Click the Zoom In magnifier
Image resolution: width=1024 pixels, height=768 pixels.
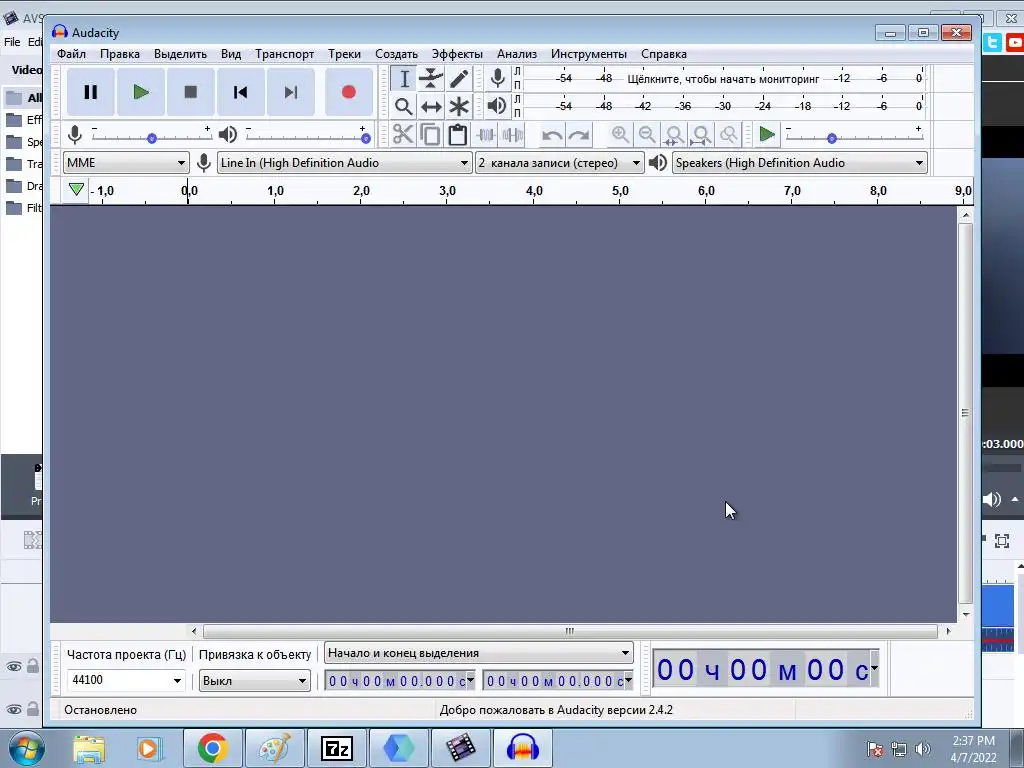point(620,135)
